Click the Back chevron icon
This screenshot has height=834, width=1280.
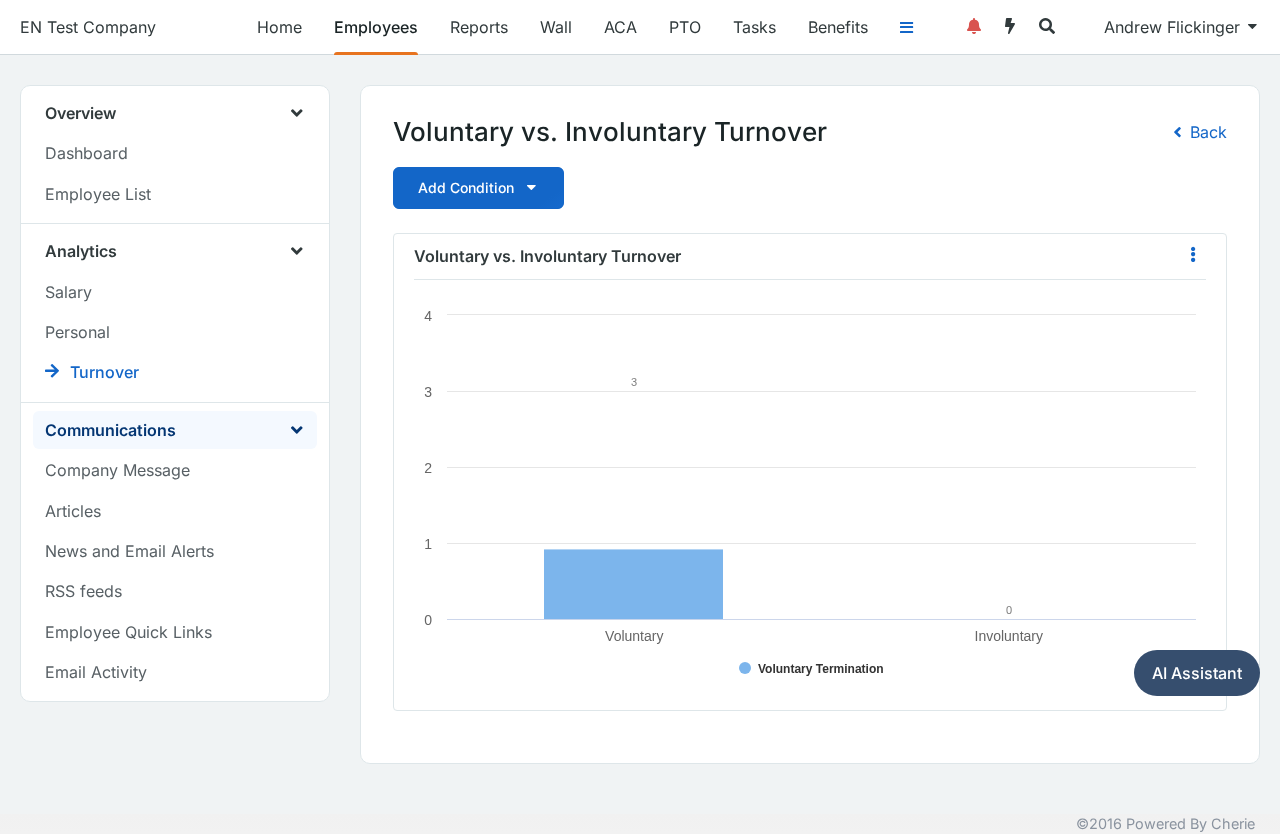point(1178,132)
